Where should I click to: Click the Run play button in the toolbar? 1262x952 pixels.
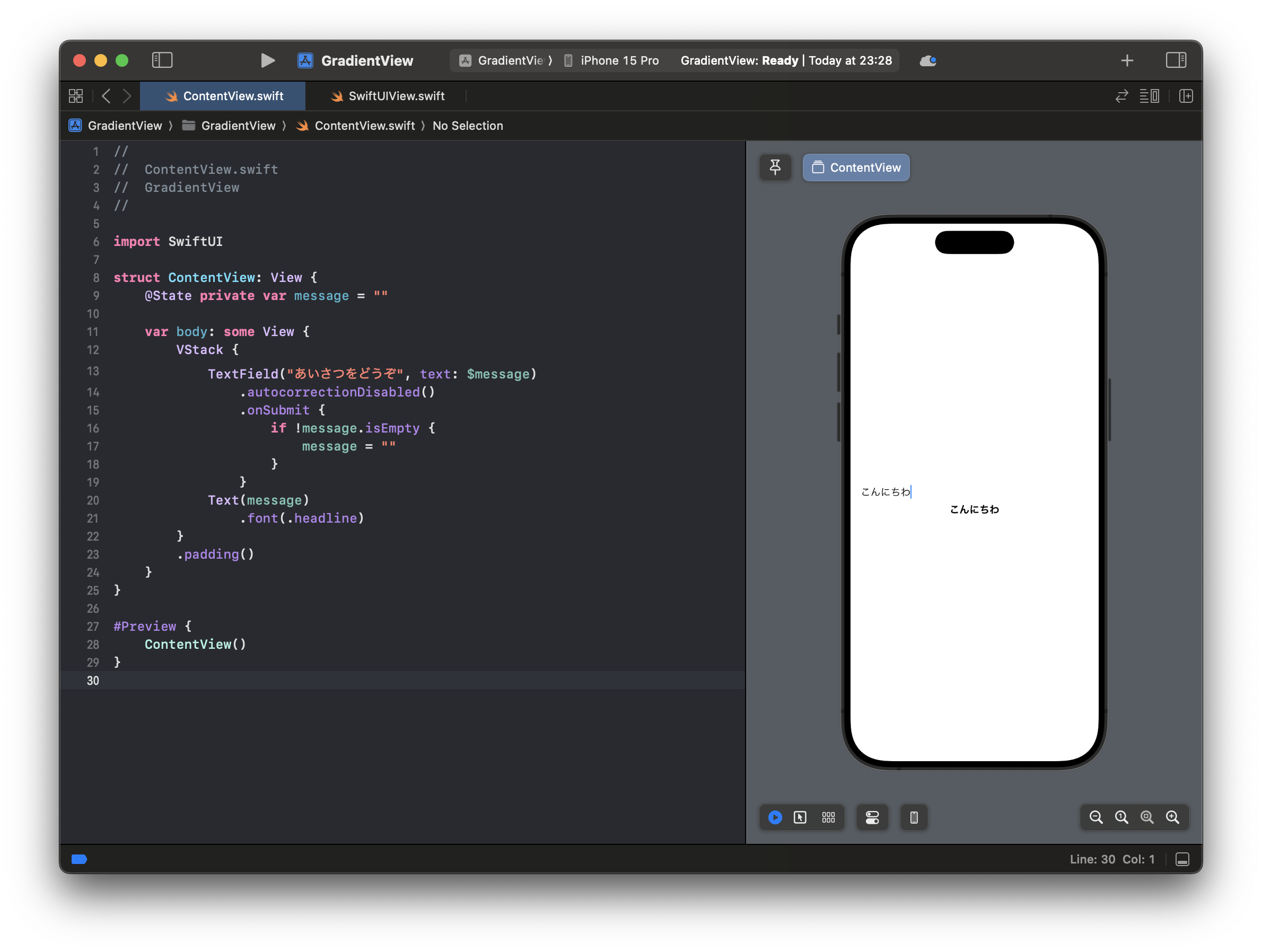point(267,60)
